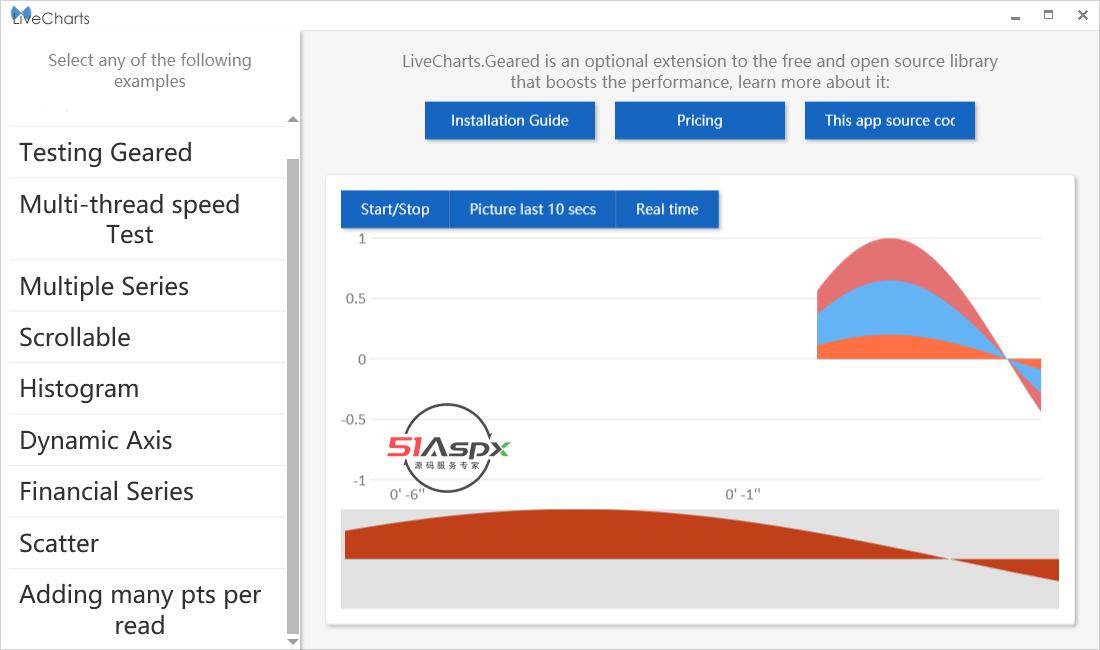Click the X-axis label 0' -6"

(408, 494)
